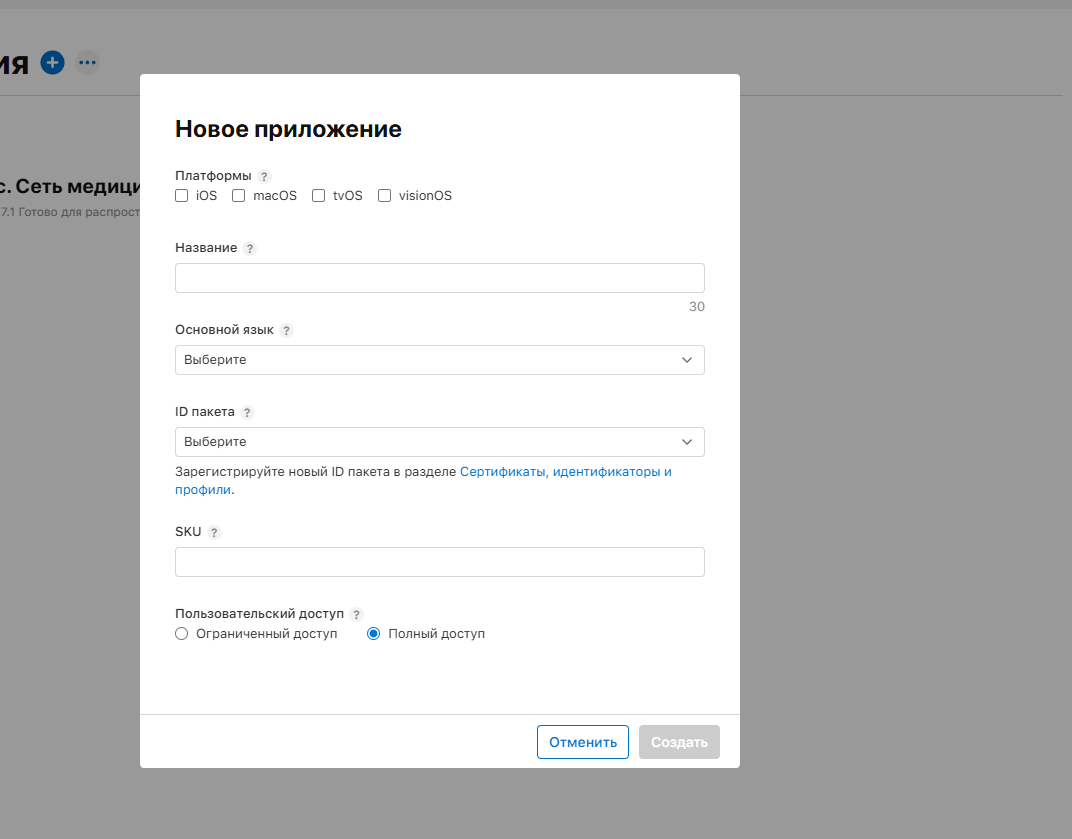Image resolution: width=1072 pixels, height=839 pixels.
Task: Click inside the Название text field
Action: (x=440, y=277)
